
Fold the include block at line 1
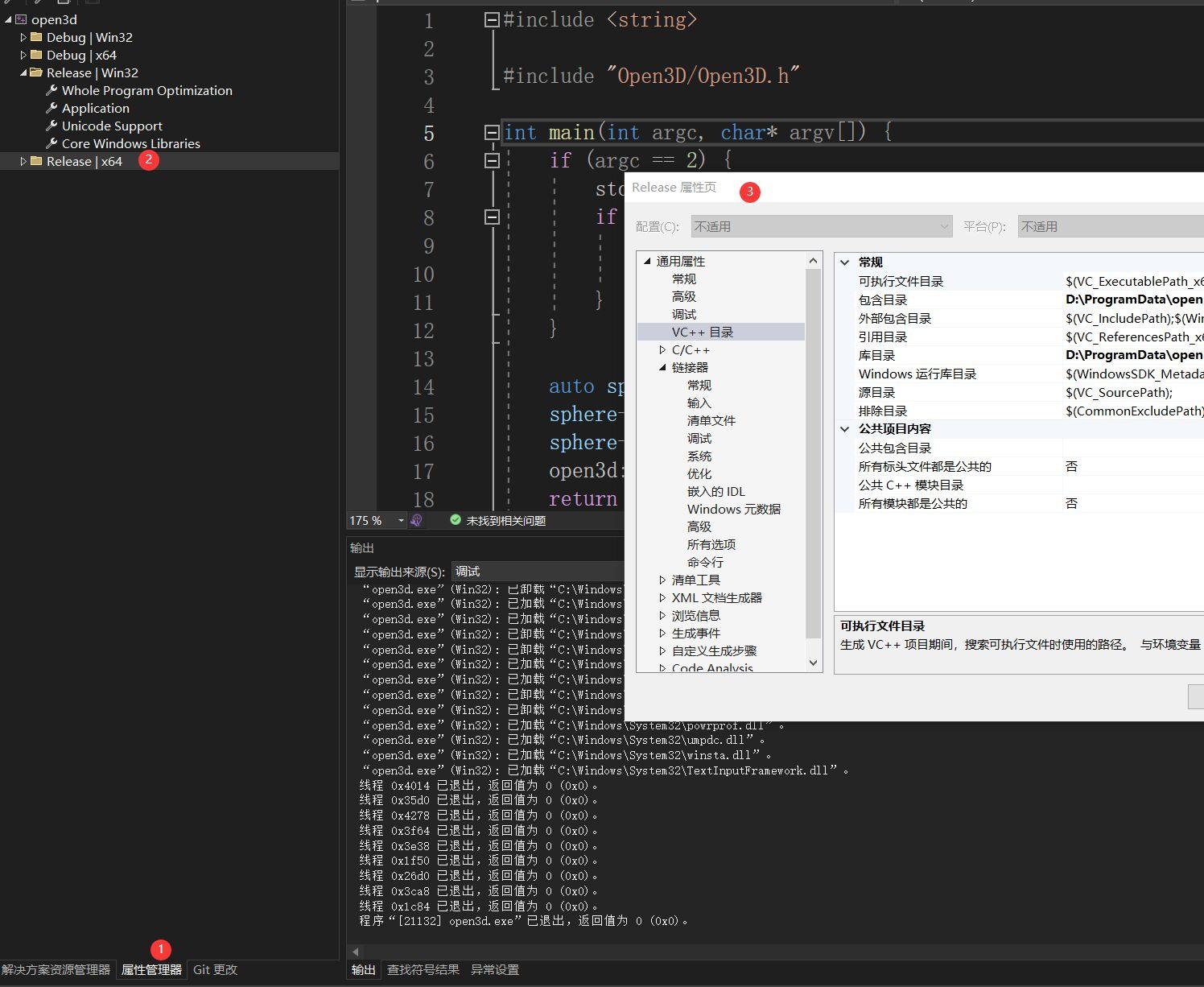pos(492,20)
